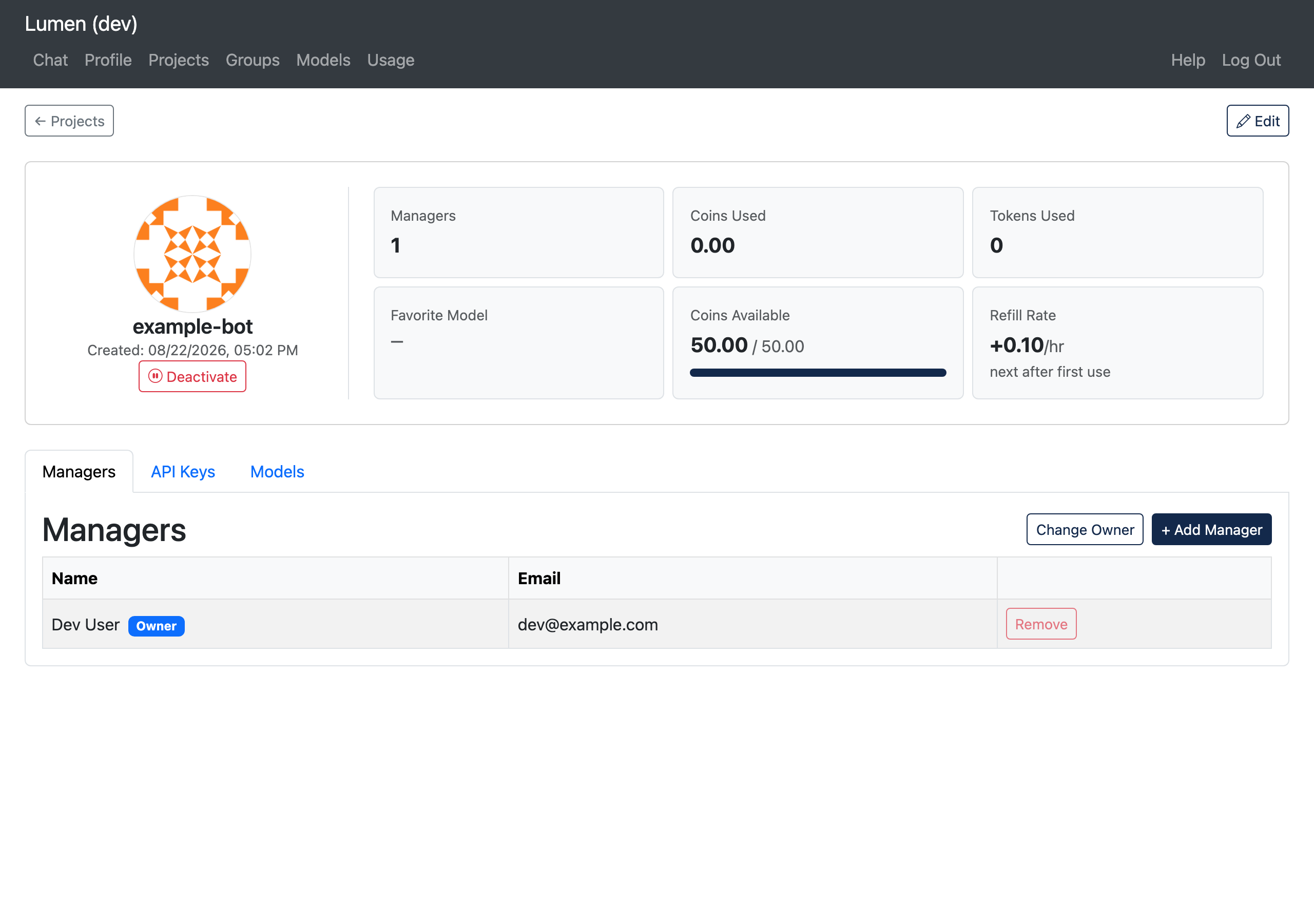
Task: Click the pause icon in Deactivate button
Action: [155, 376]
